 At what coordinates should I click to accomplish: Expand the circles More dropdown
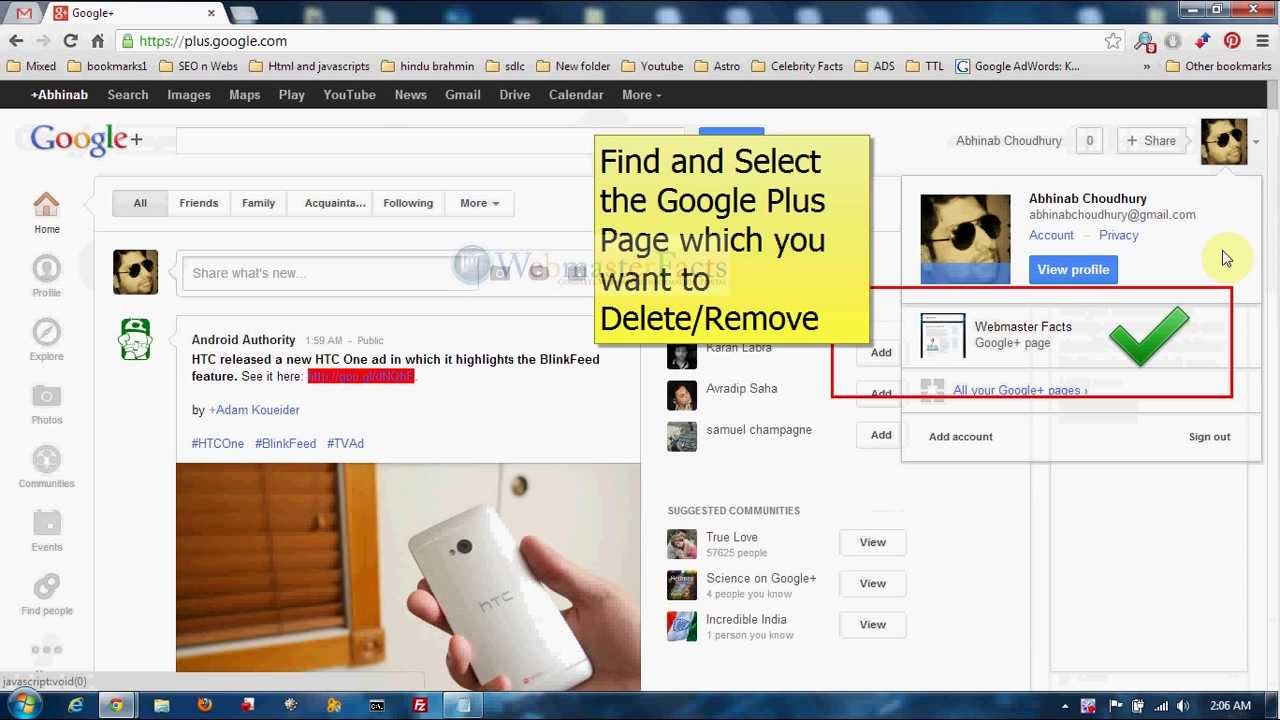coord(479,203)
